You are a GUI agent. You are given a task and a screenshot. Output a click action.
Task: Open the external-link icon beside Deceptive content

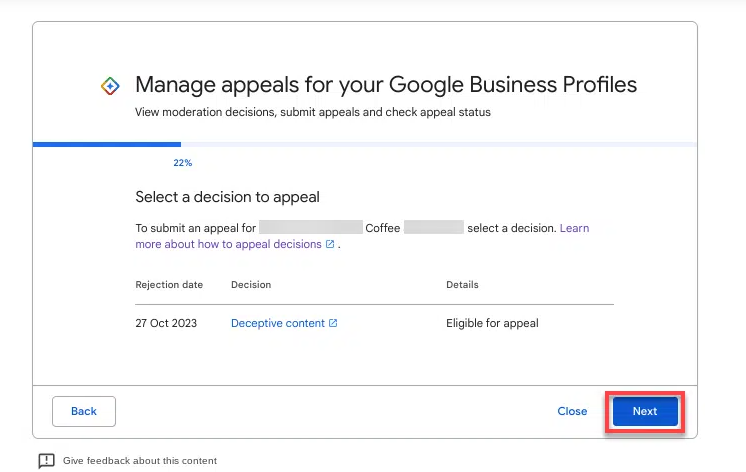[333, 323]
